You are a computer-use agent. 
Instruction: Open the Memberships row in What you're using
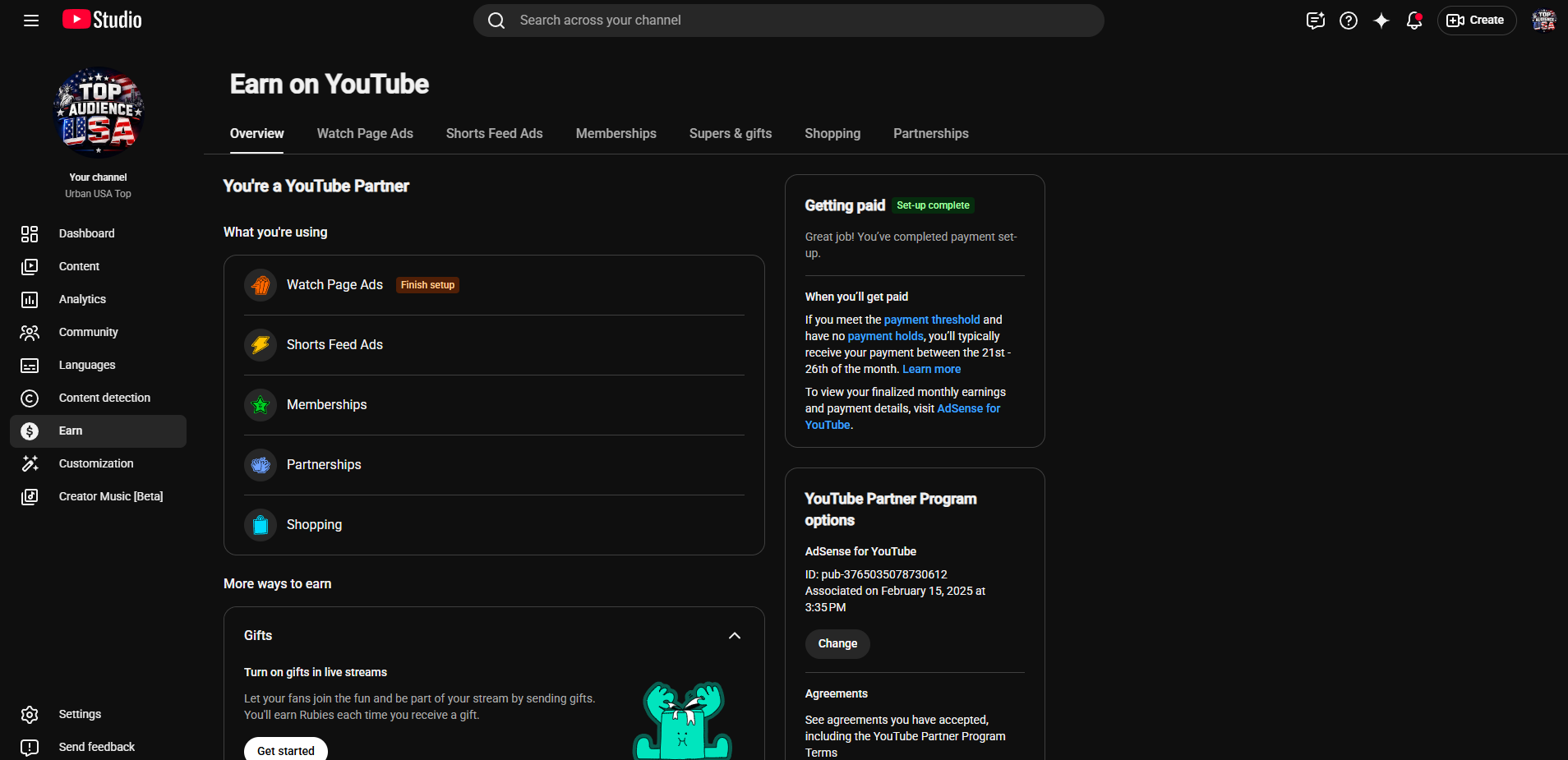[494, 405]
